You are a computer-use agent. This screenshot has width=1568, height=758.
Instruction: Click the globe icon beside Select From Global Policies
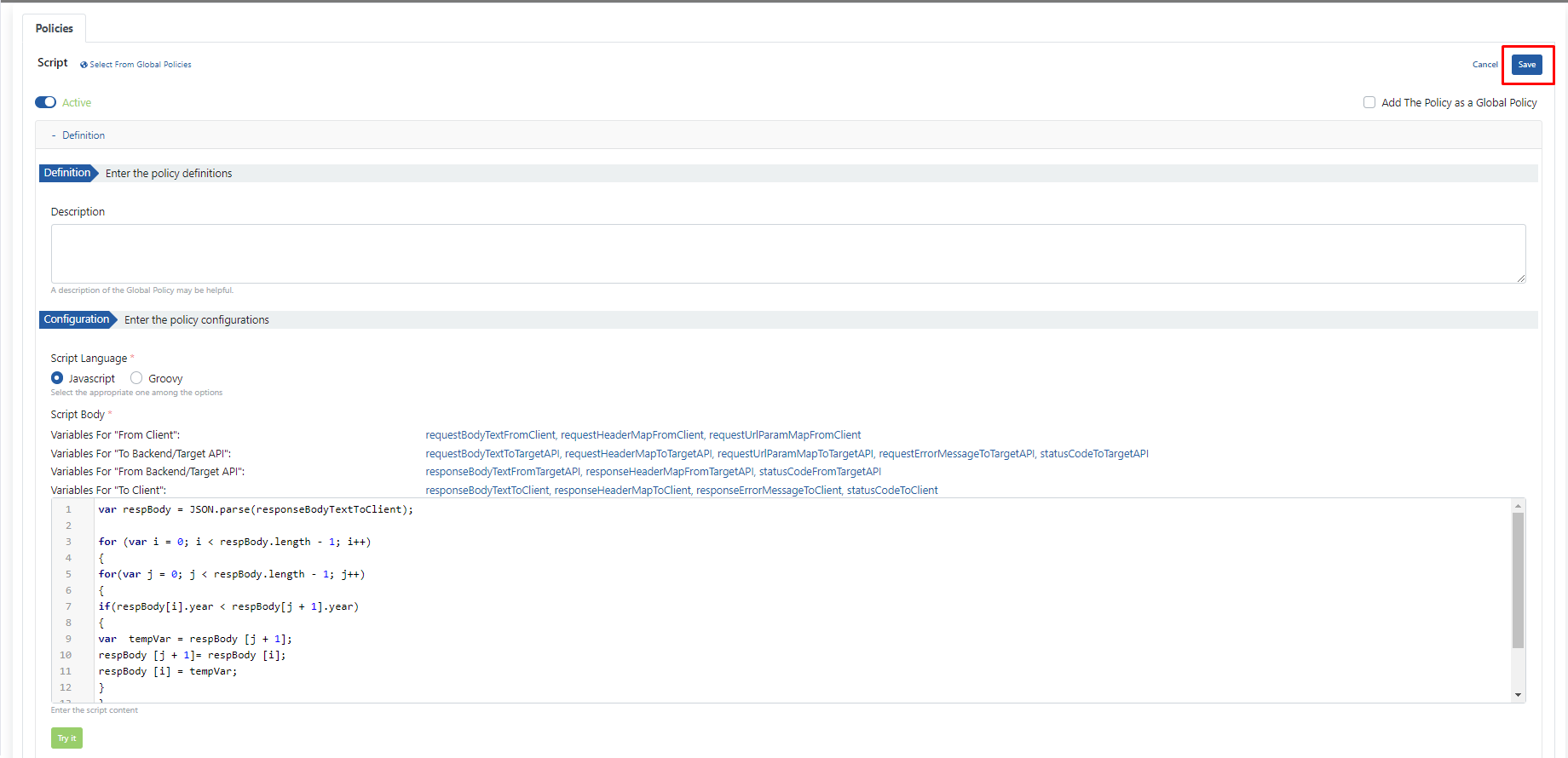click(84, 65)
